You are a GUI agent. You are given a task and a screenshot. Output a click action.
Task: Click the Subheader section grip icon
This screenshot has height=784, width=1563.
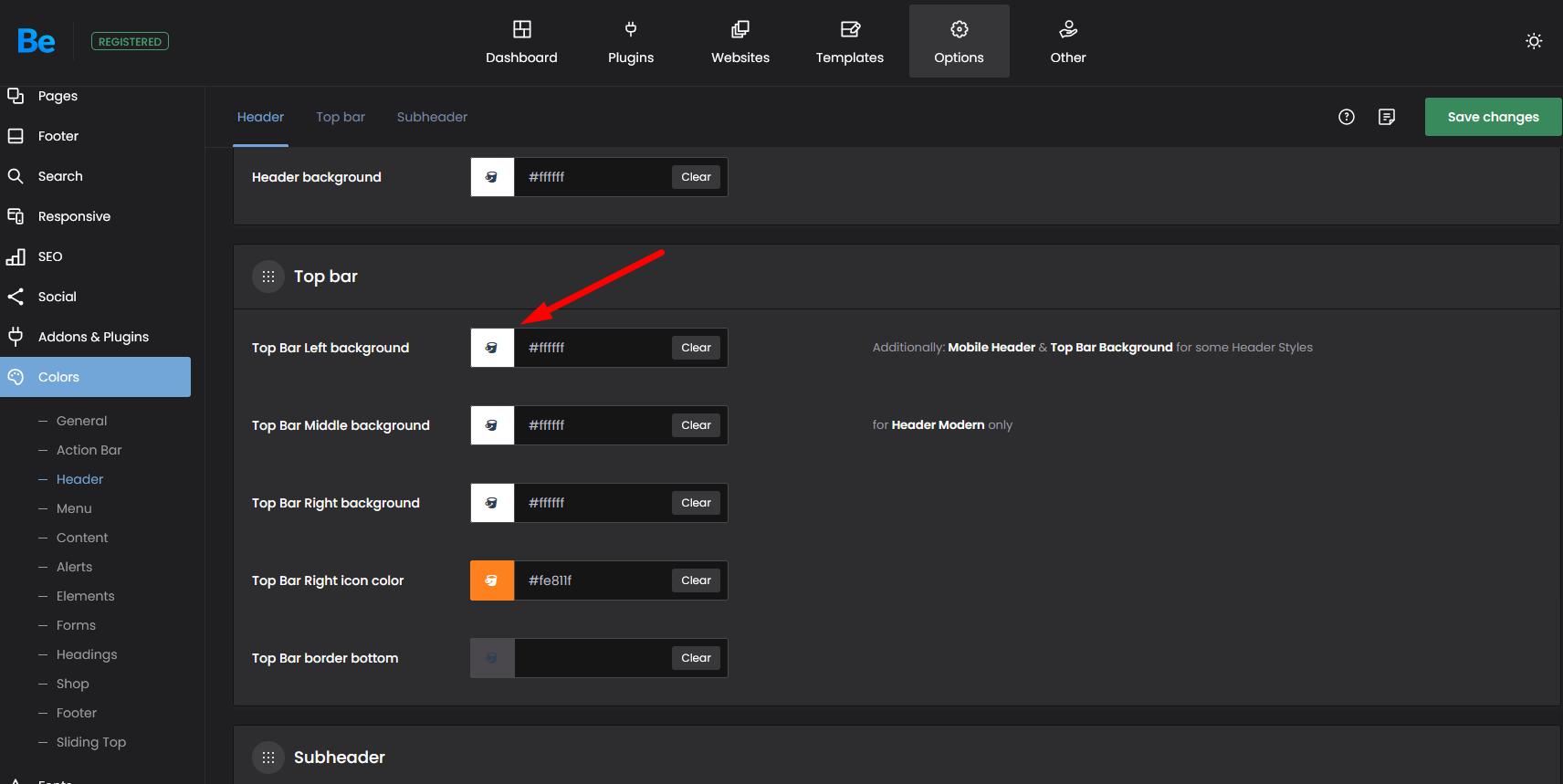pyautogui.click(x=268, y=758)
